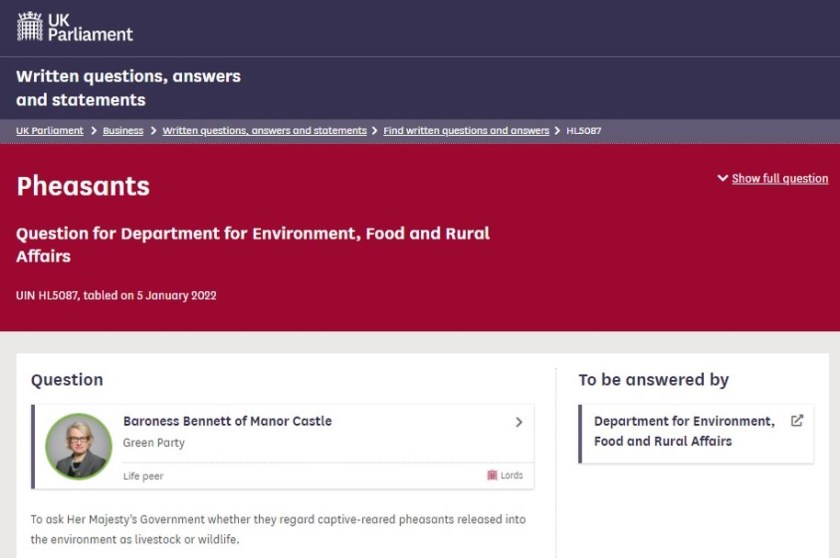Click the chevron after the Business breadcrumb
The height and width of the screenshot is (558, 840).
[x=153, y=131]
